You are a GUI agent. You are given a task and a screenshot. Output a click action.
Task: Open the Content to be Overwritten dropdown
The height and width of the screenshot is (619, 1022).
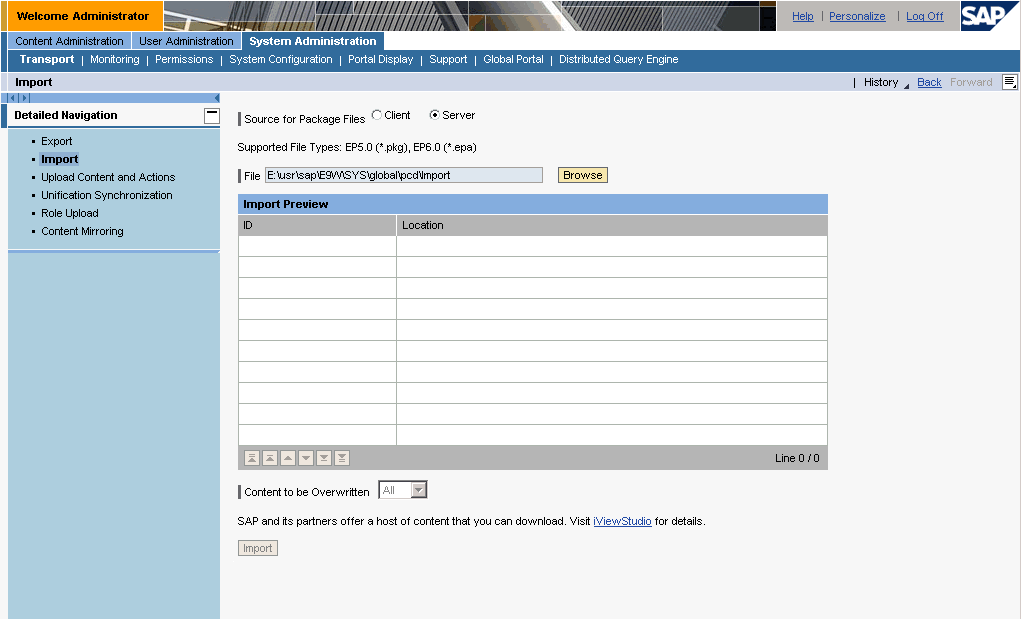[419, 490]
